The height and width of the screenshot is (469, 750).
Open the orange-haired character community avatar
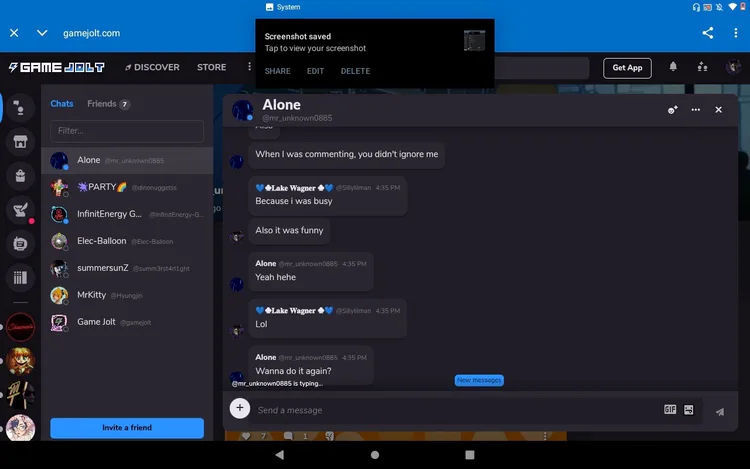coord(20,361)
